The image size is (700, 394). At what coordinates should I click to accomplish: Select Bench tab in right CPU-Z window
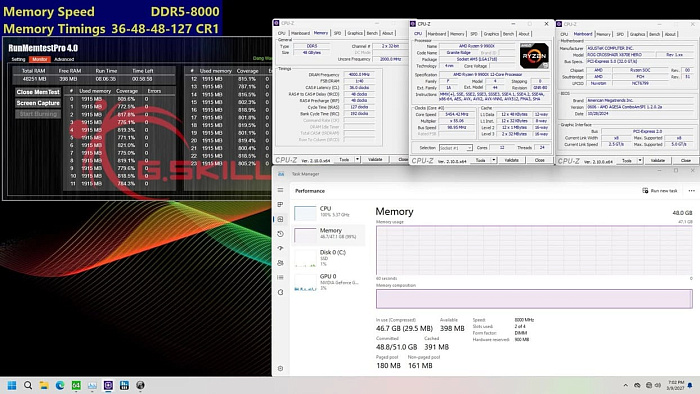tap(654, 34)
